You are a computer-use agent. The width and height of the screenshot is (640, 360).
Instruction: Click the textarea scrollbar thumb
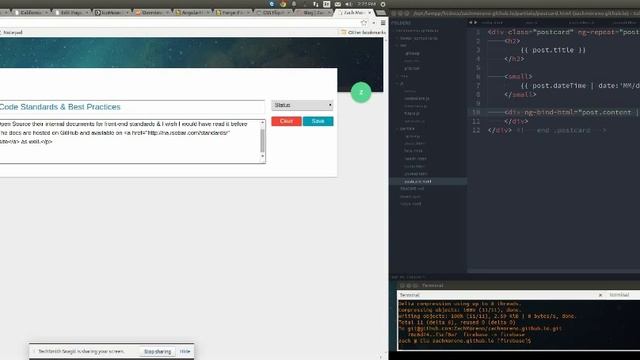coord(262,140)
